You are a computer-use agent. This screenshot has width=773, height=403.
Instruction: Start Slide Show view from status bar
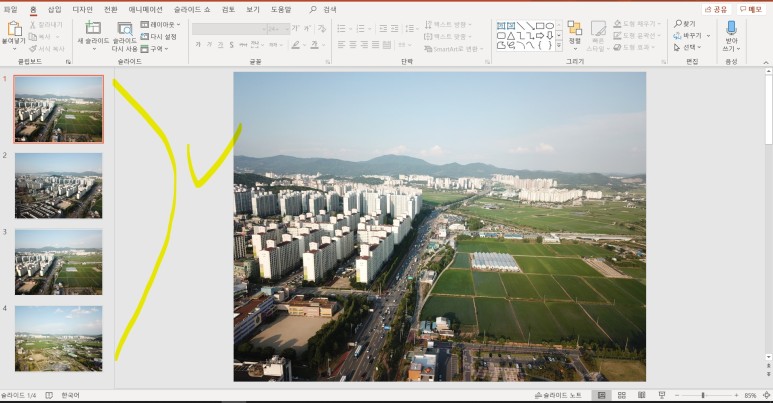tap(662, 395)
